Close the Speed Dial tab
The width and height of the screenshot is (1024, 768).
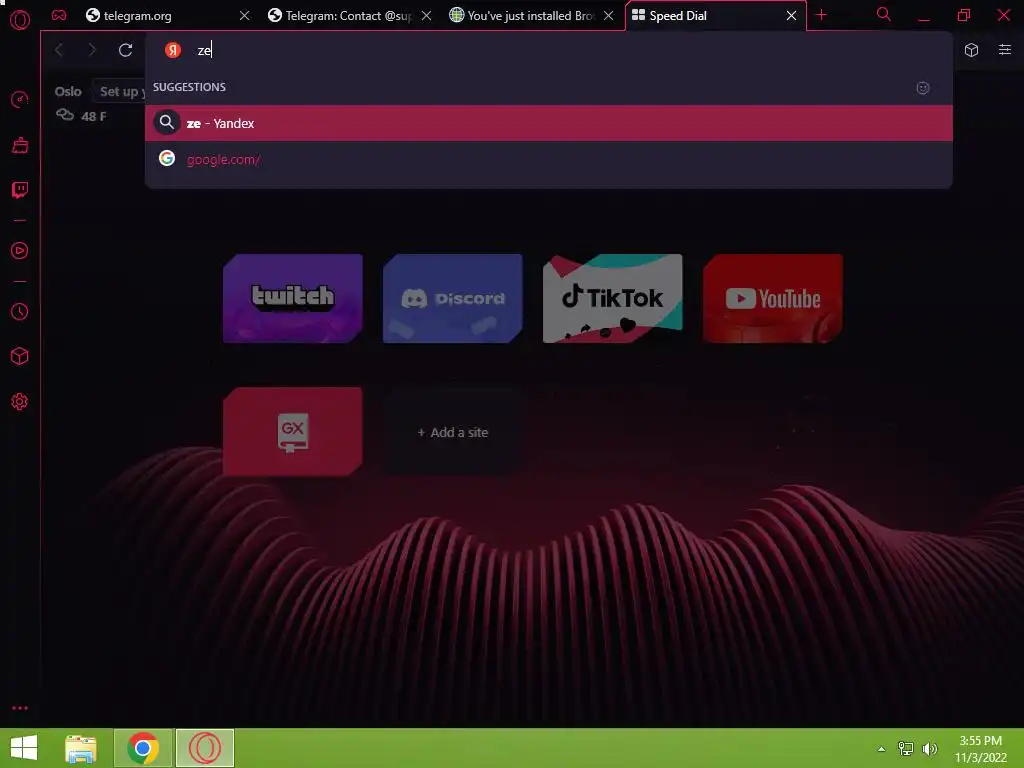pyautogui.click(x=792, y=15)
